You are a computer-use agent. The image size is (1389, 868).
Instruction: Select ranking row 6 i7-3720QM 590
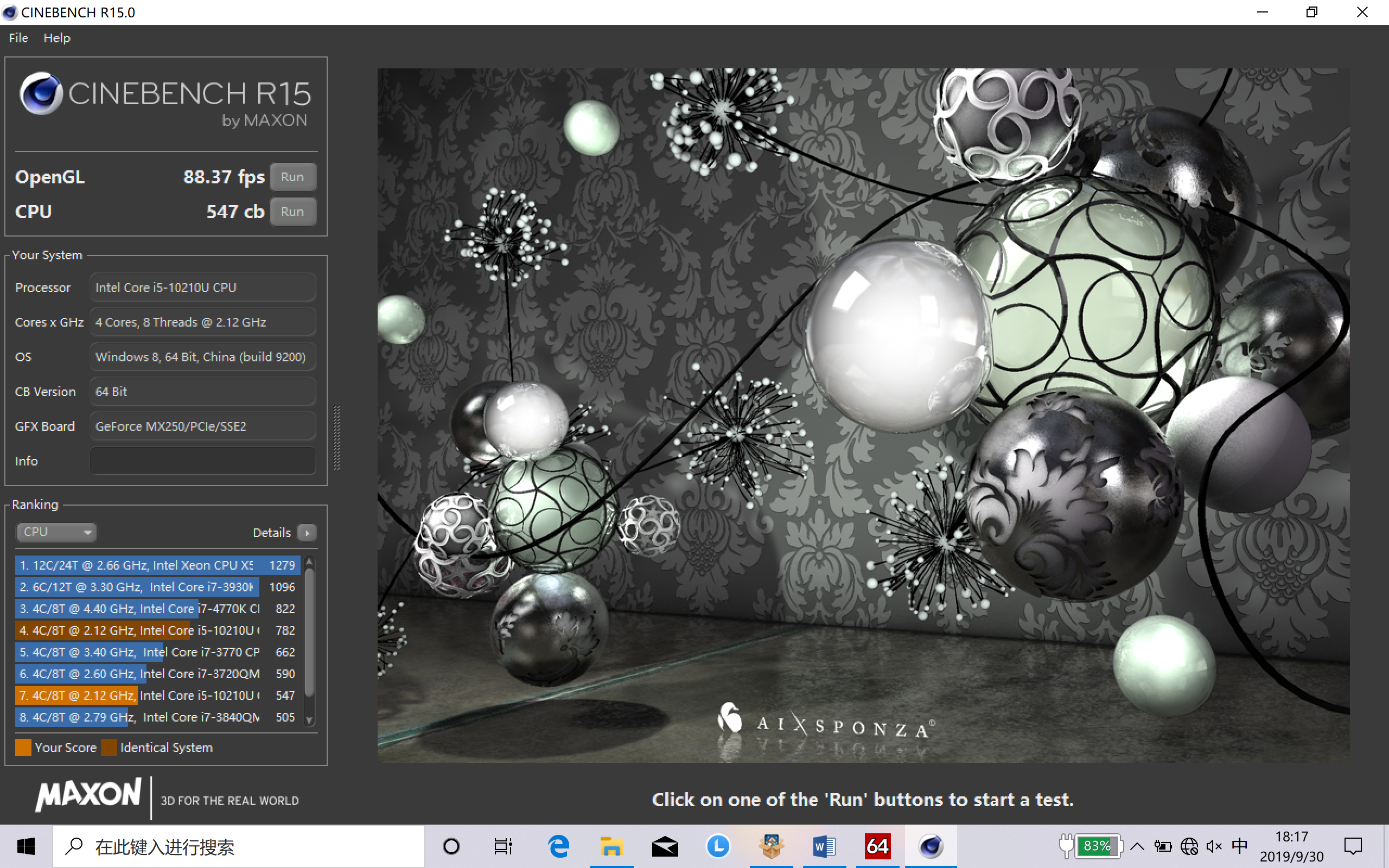pos(158,673)
